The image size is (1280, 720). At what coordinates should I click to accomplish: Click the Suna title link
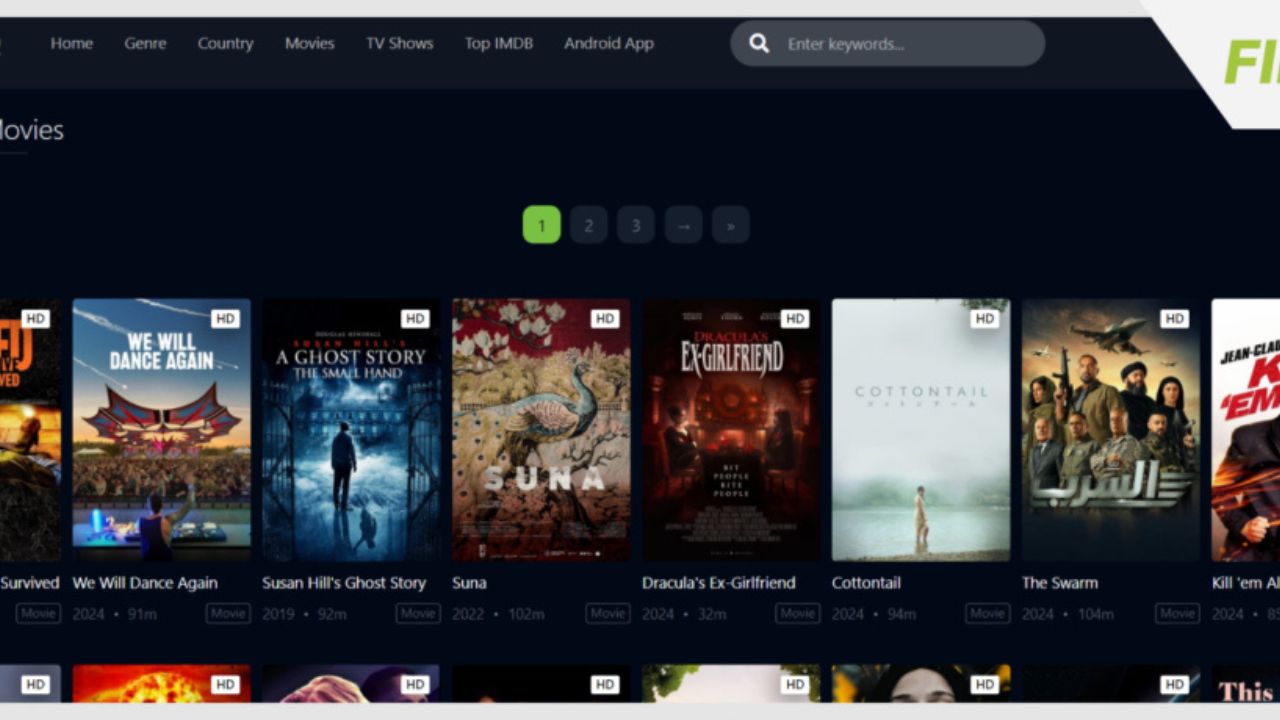click(469, 583)
